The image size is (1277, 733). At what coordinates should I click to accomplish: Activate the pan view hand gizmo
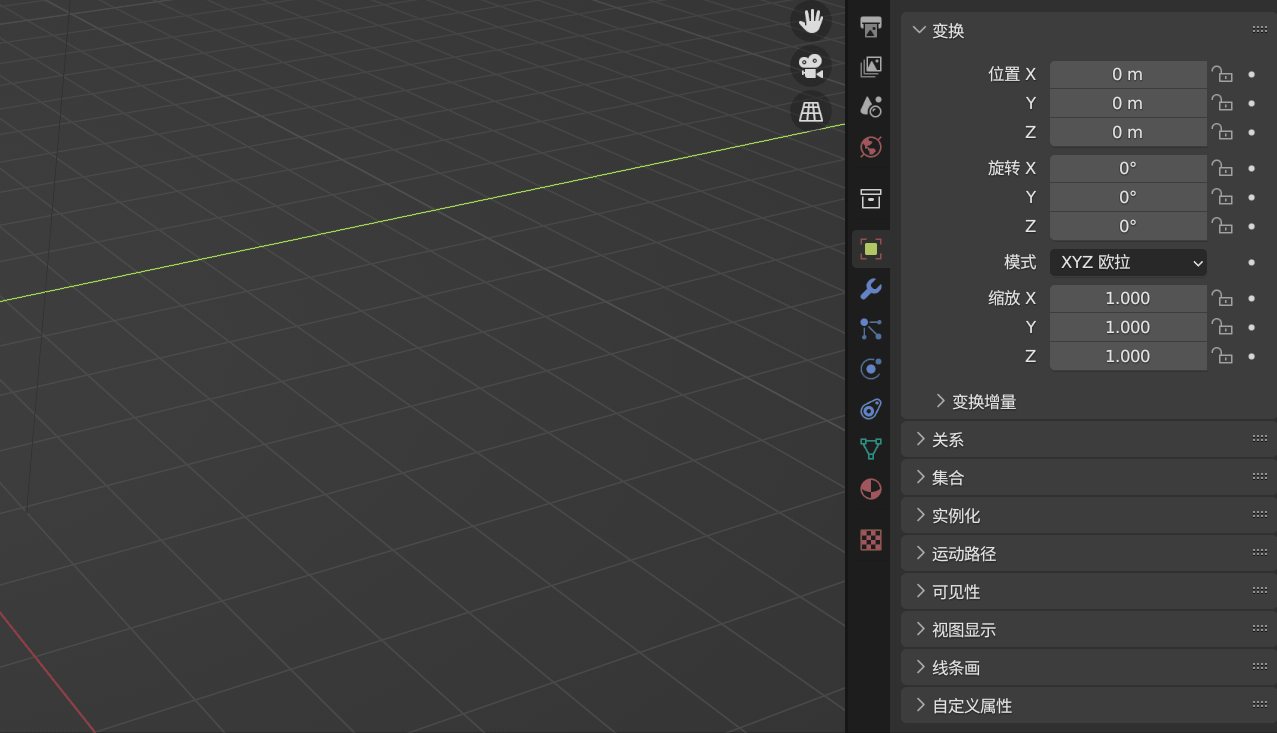click(811, 20)
